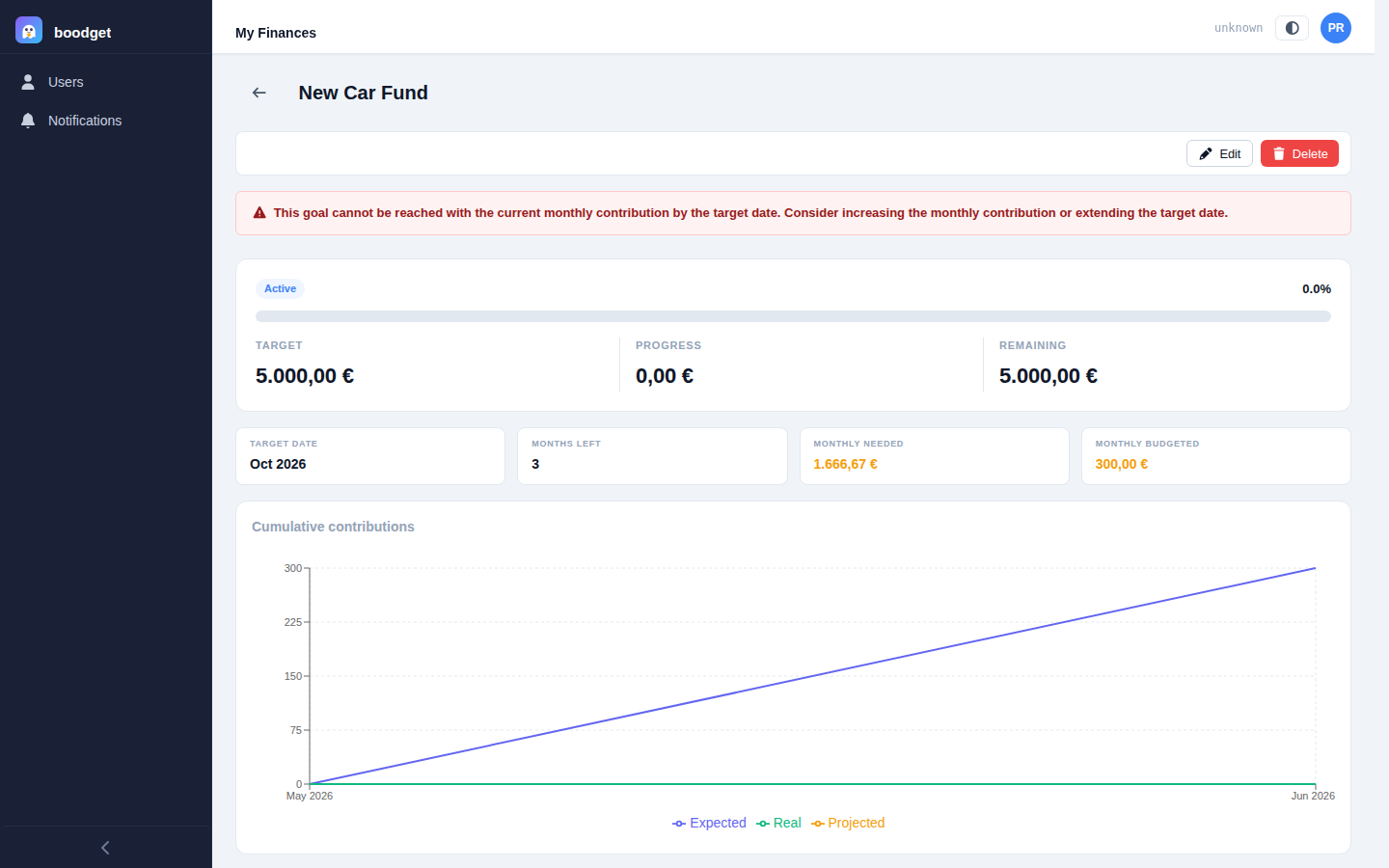Click the Monthly Needed value 1.666,67 €
The width and height of the screenshot is (1389, 868).
coord(845,464)
